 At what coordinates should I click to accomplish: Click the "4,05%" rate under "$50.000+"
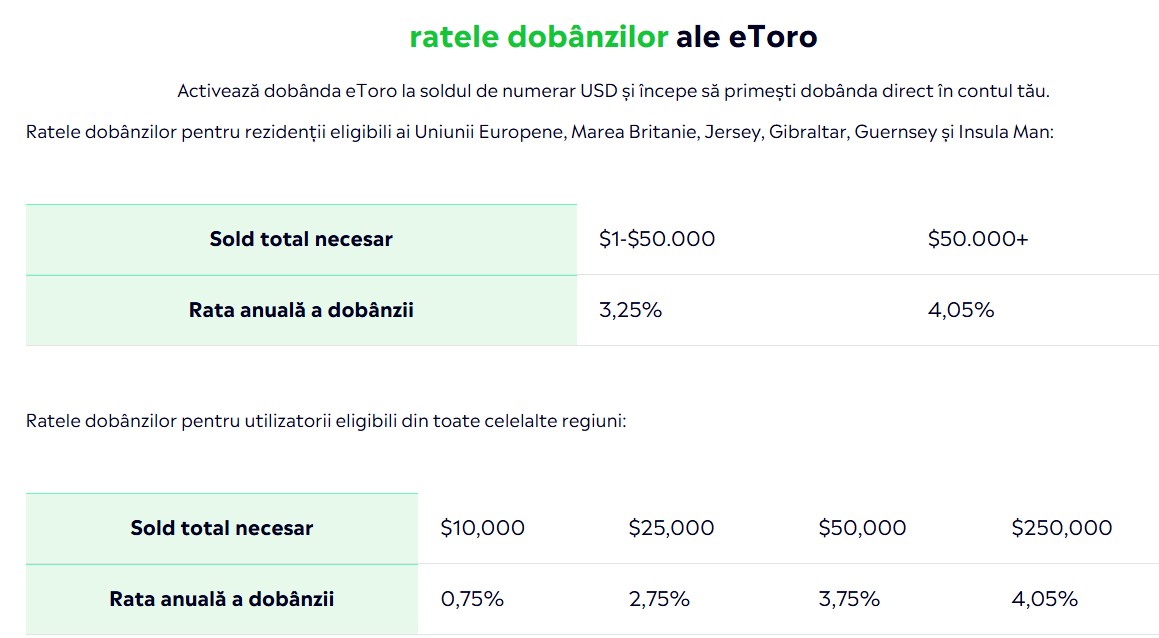(960, 310)
